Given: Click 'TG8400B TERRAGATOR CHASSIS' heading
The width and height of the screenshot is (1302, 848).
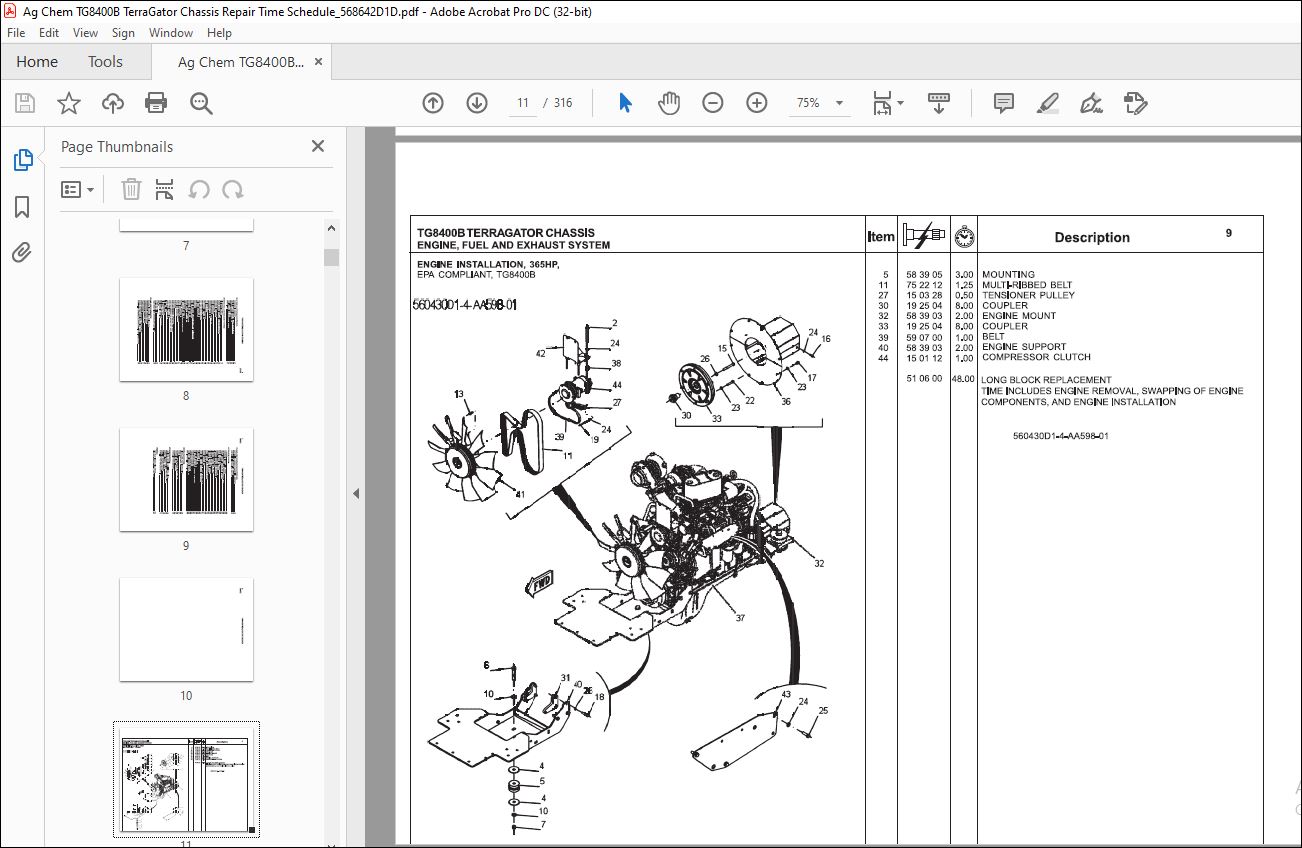Looking at the screenshot, I should pyautogui.click(x=506, y=233).
